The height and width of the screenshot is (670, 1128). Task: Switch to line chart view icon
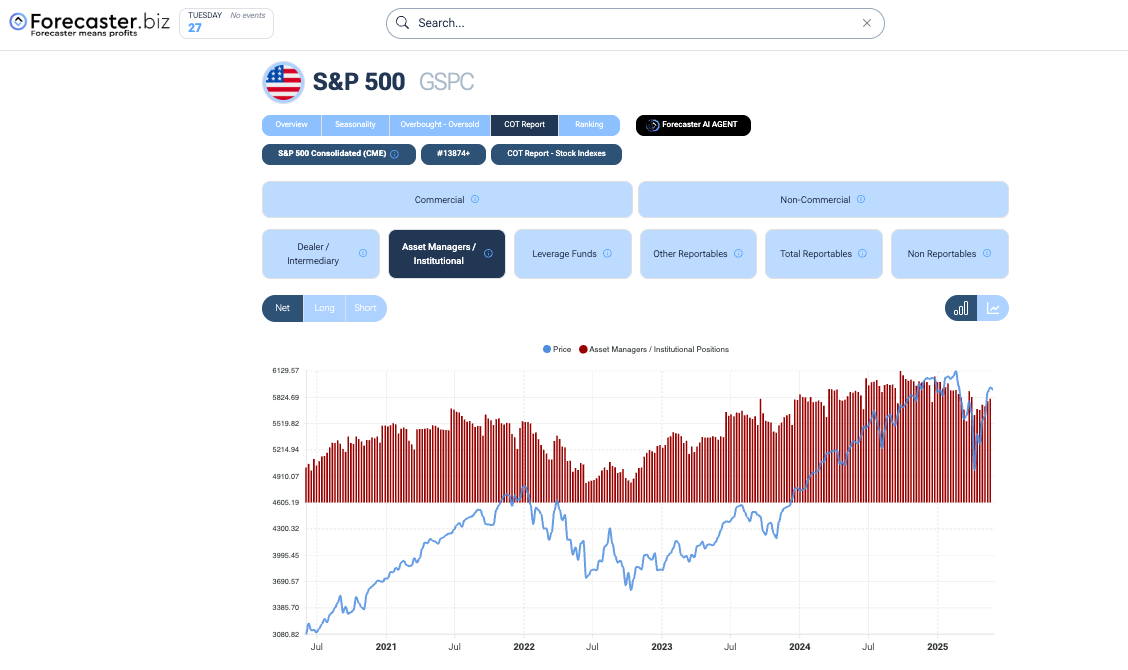coord(993,308)
